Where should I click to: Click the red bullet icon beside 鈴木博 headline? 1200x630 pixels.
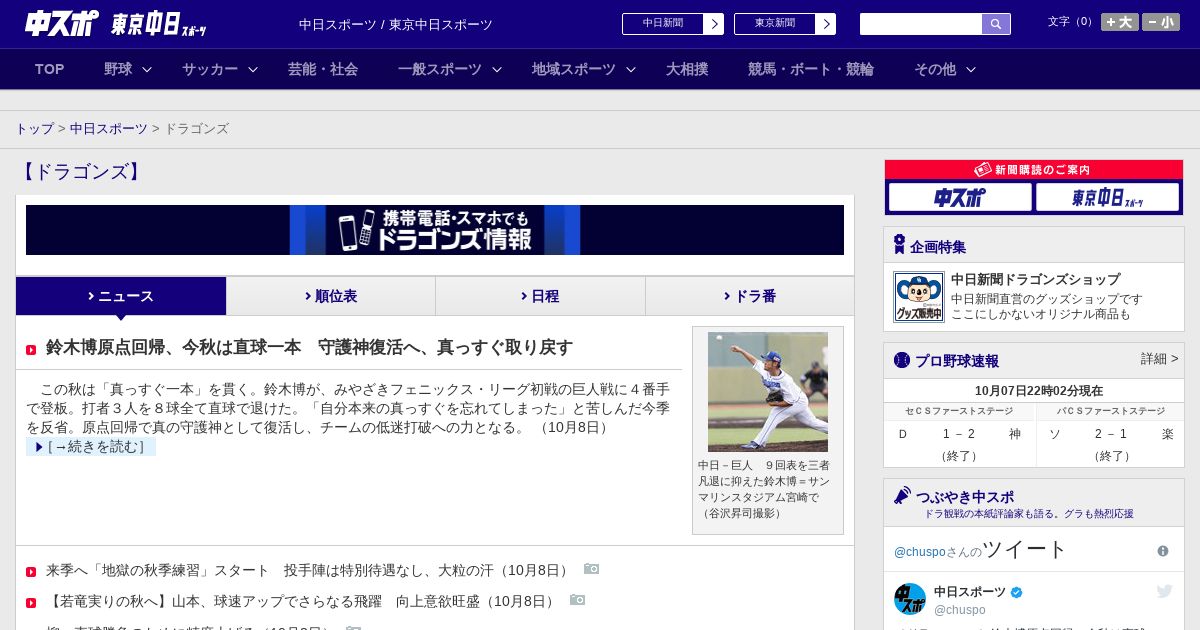(31, 350)
